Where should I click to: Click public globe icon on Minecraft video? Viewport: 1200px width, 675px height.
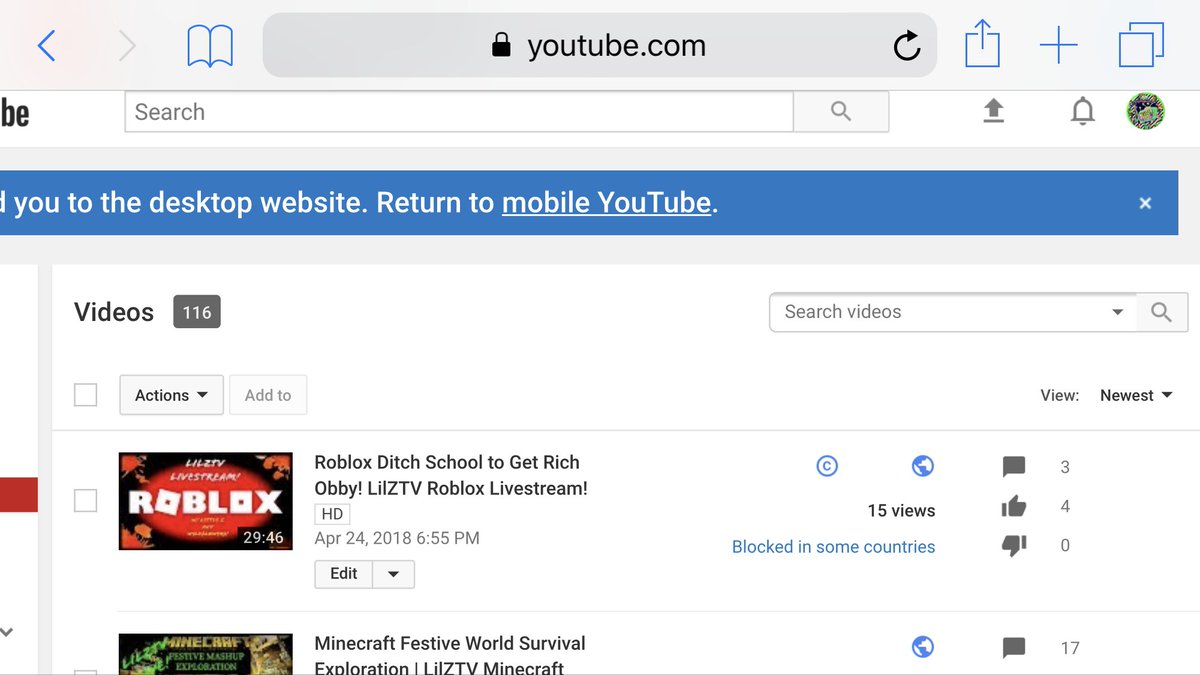[923, 647]
